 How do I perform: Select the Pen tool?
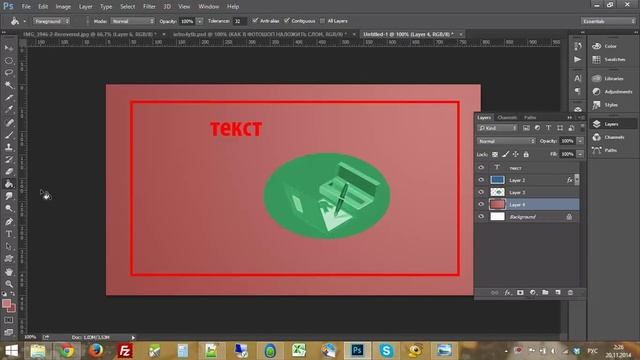point(9,222)
